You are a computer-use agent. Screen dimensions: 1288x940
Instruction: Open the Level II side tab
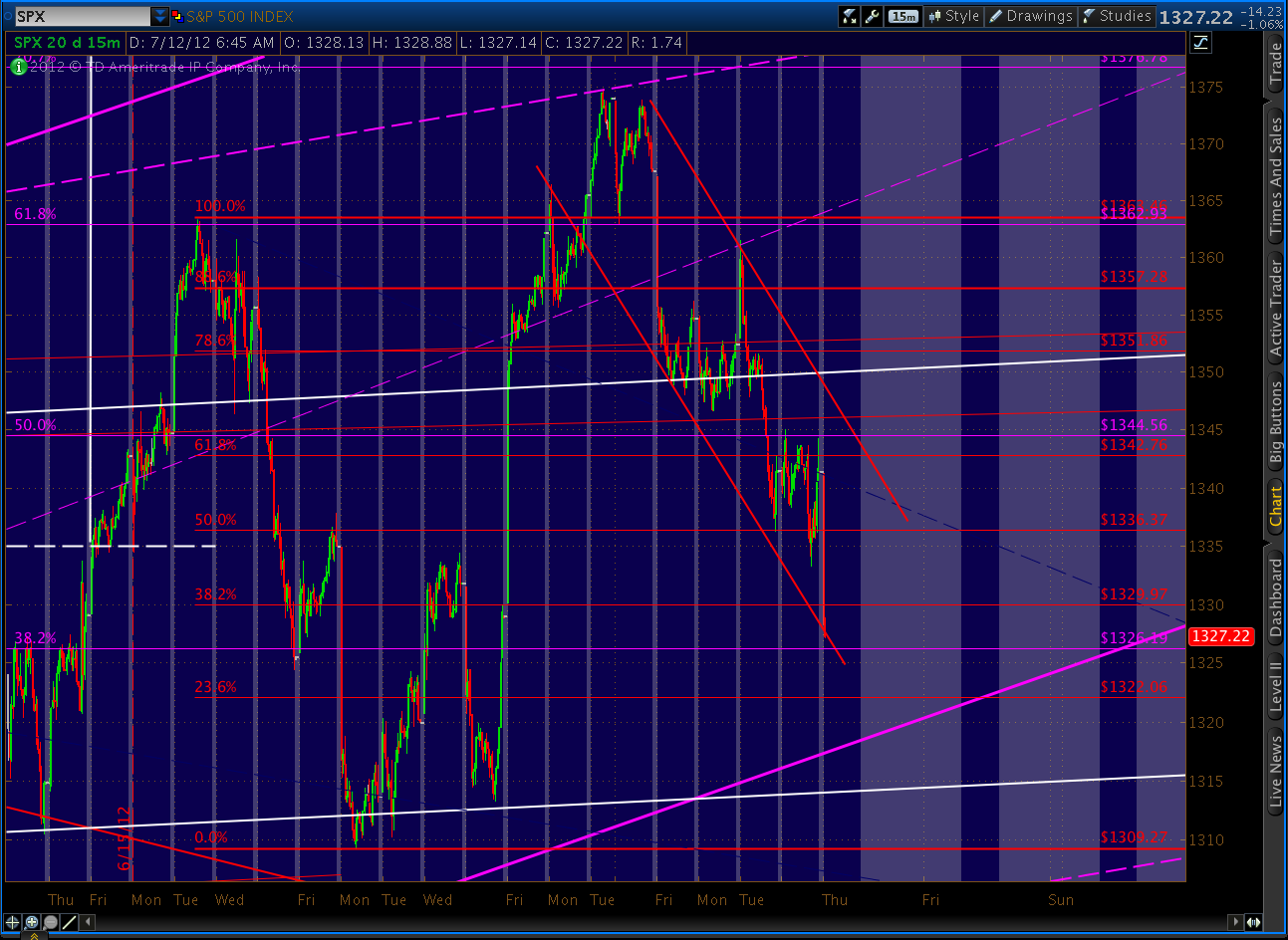click(1275, 685)
